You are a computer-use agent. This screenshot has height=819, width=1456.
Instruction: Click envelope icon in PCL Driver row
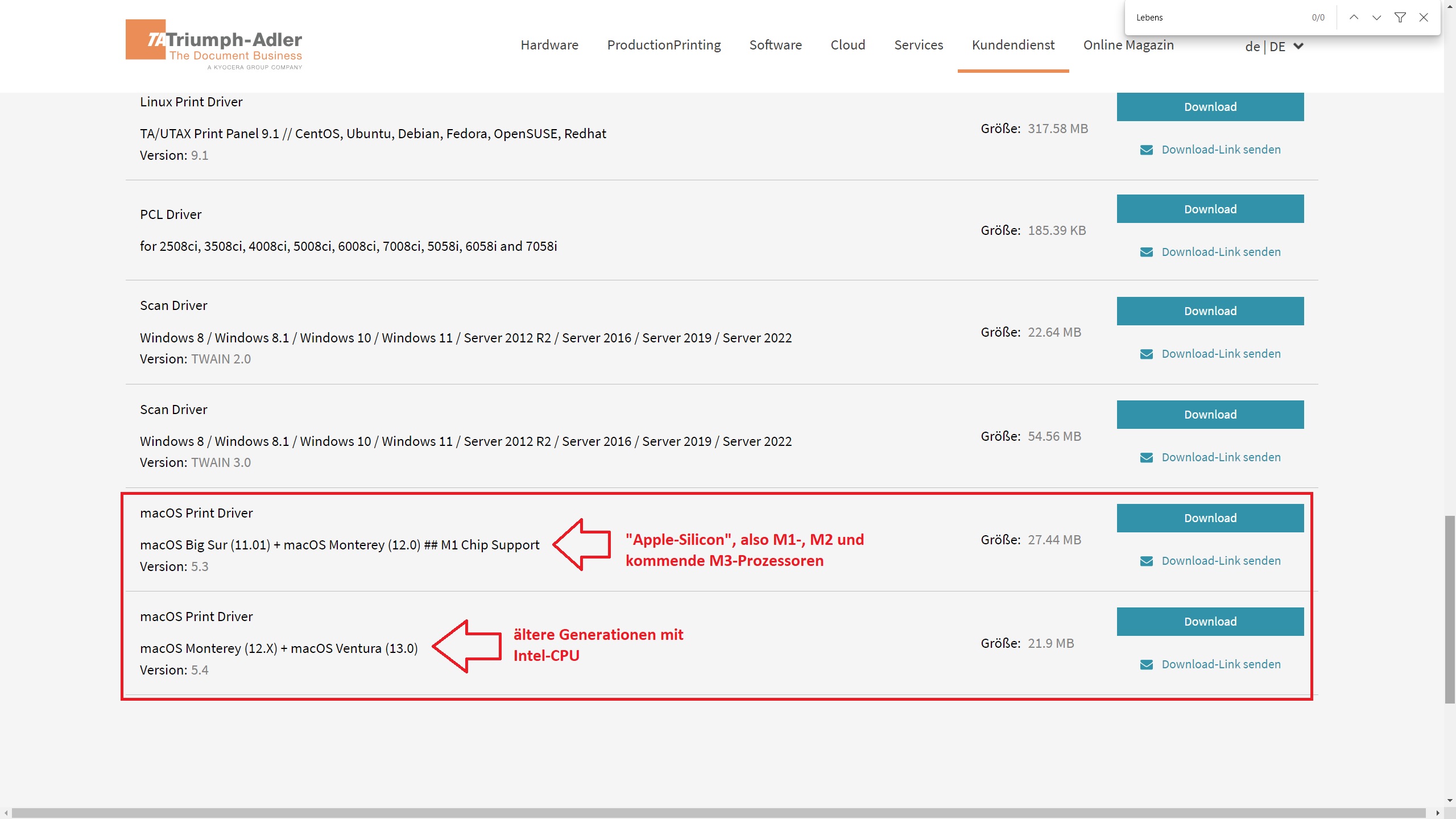[1147, 253]
